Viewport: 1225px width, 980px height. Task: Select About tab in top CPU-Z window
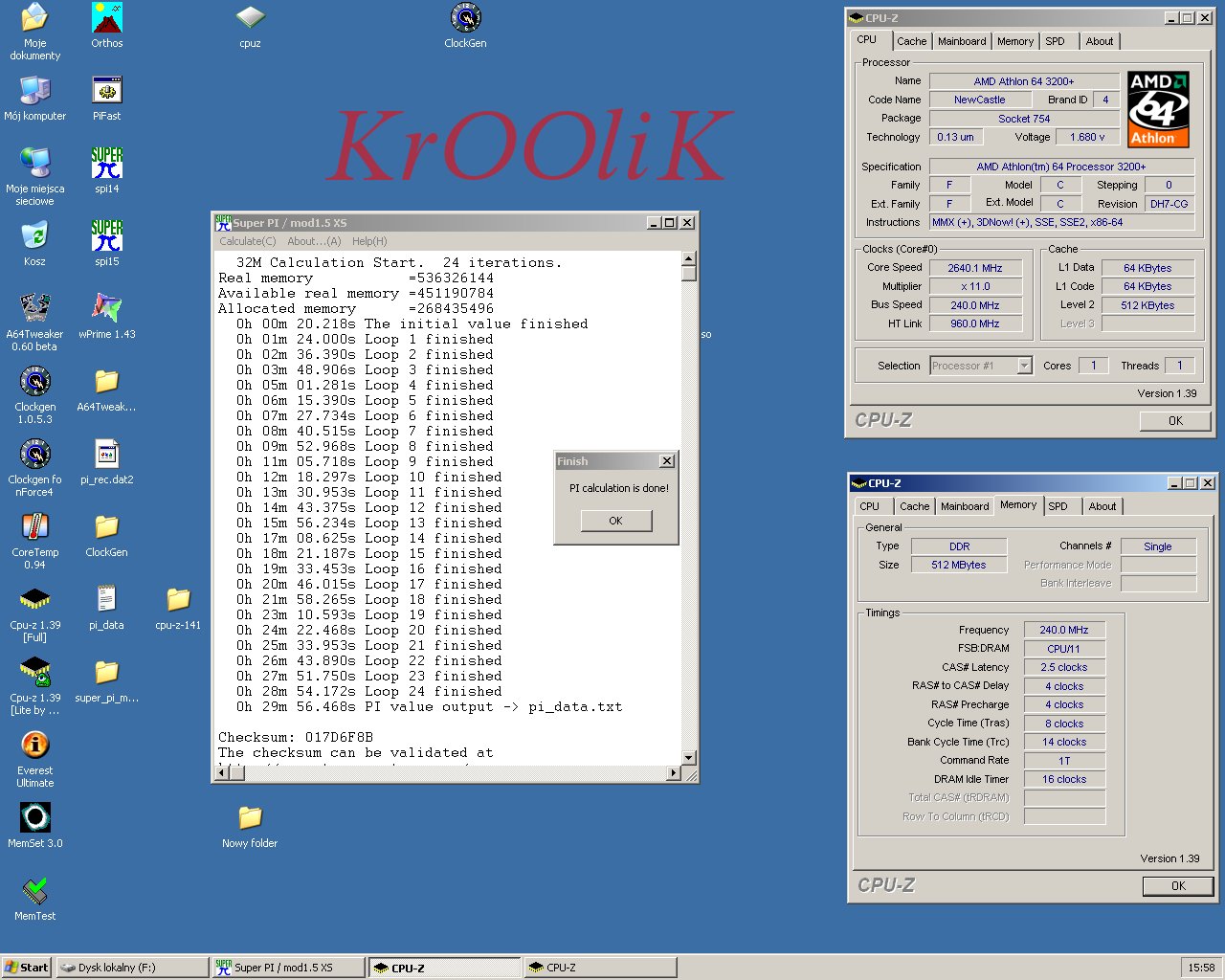coord(1100,41)
